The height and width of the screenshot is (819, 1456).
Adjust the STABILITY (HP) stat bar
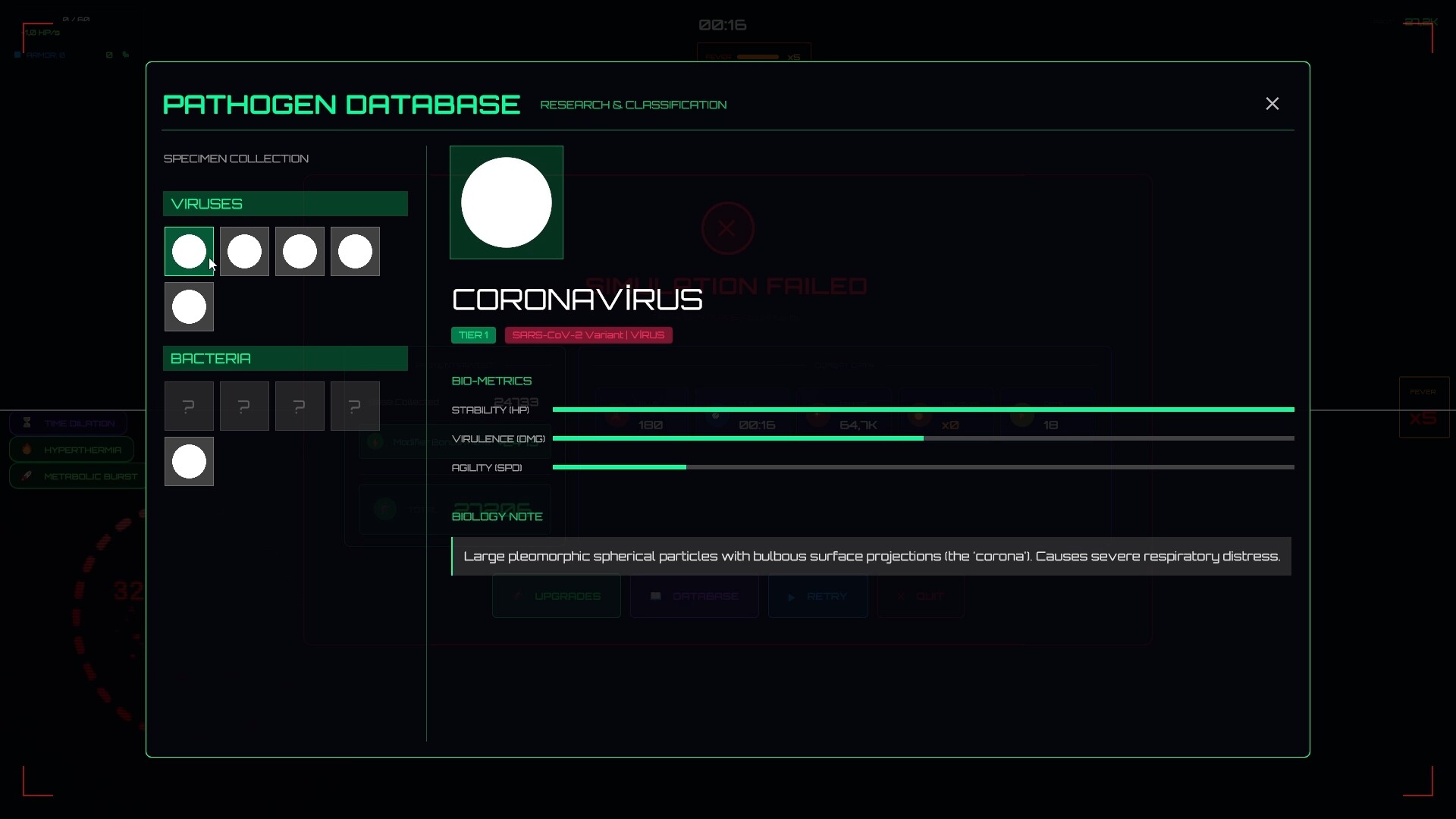(x=922, y=409)
